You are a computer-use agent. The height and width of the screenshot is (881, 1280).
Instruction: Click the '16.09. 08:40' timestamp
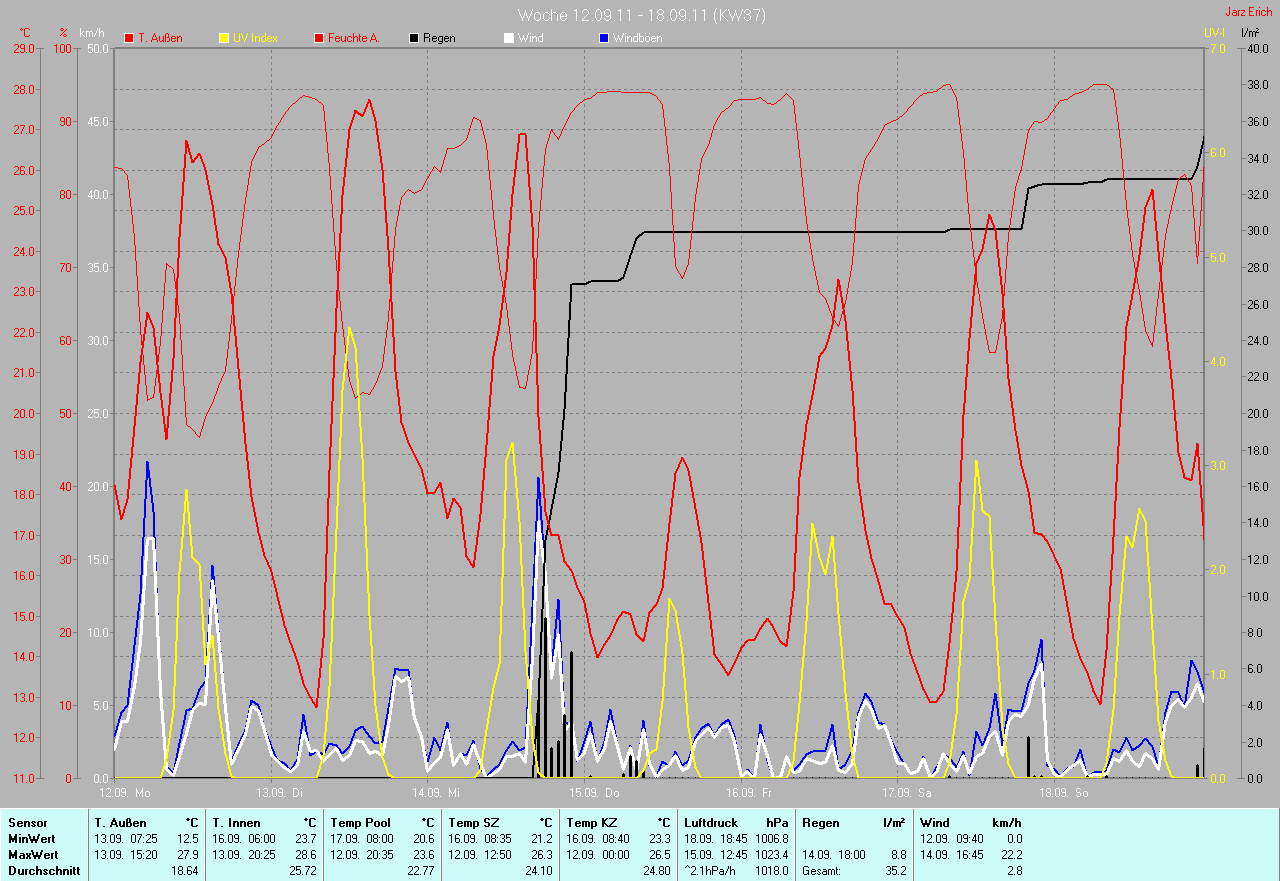(600, 838)
